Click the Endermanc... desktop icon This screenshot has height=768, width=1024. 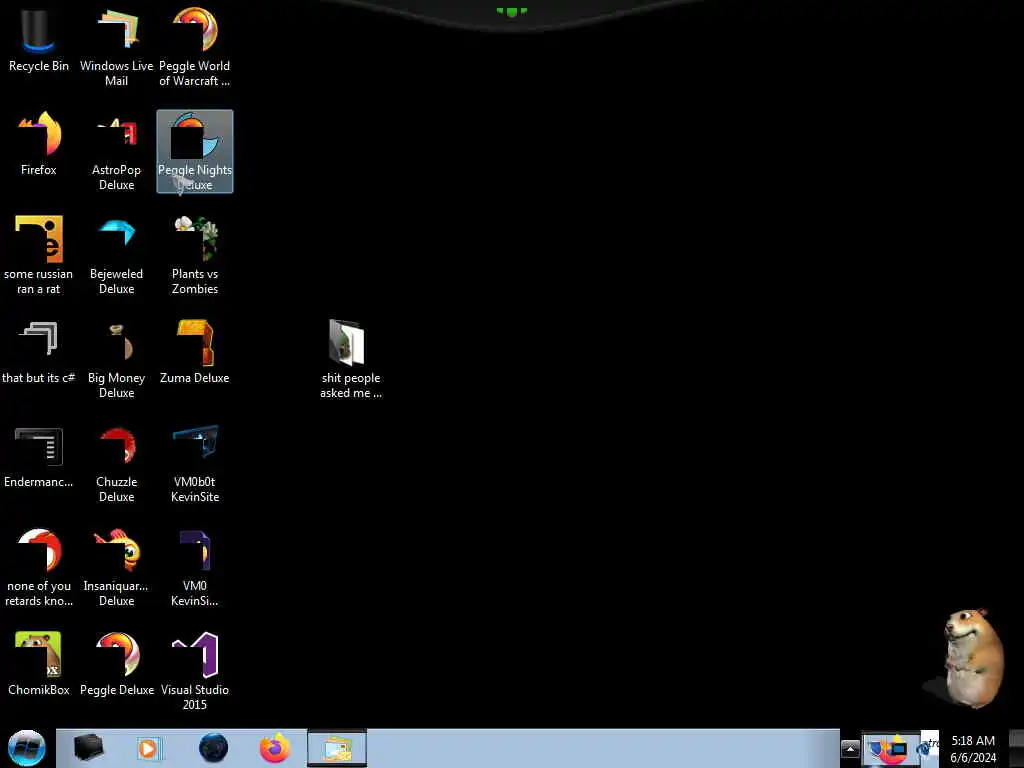click(39, 456)
